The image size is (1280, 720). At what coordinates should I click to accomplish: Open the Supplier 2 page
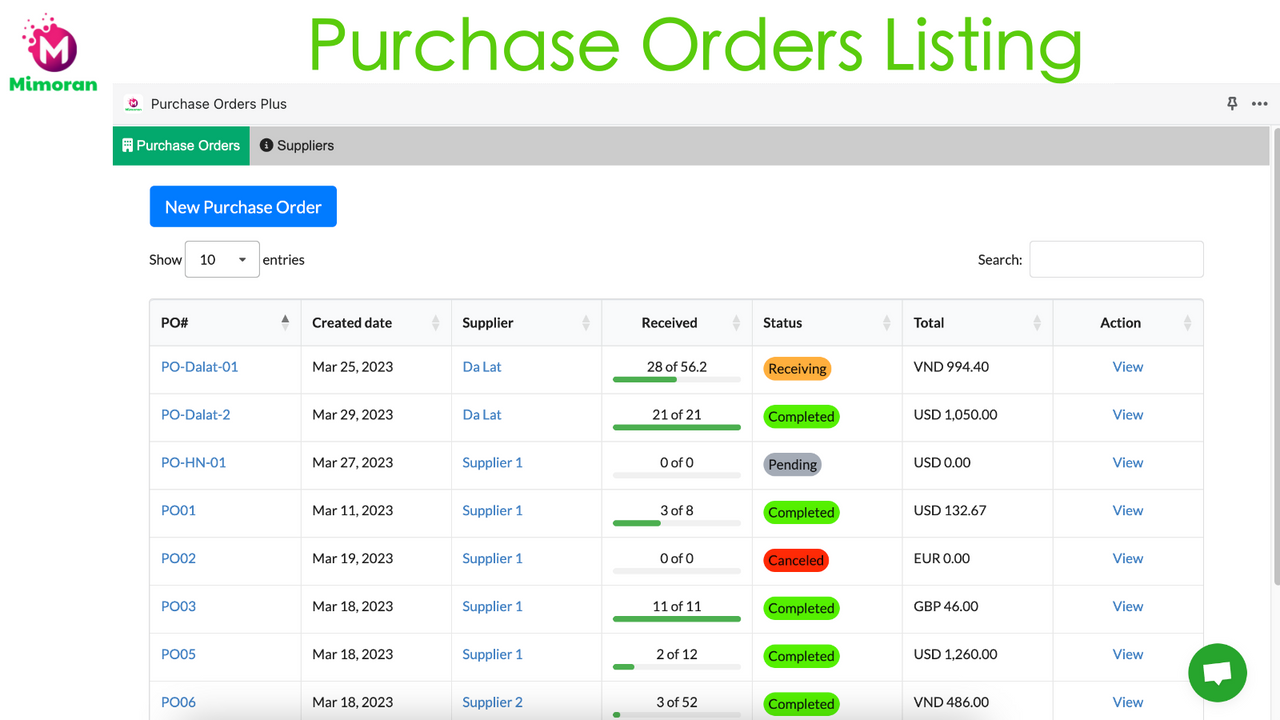coord(492,702)
